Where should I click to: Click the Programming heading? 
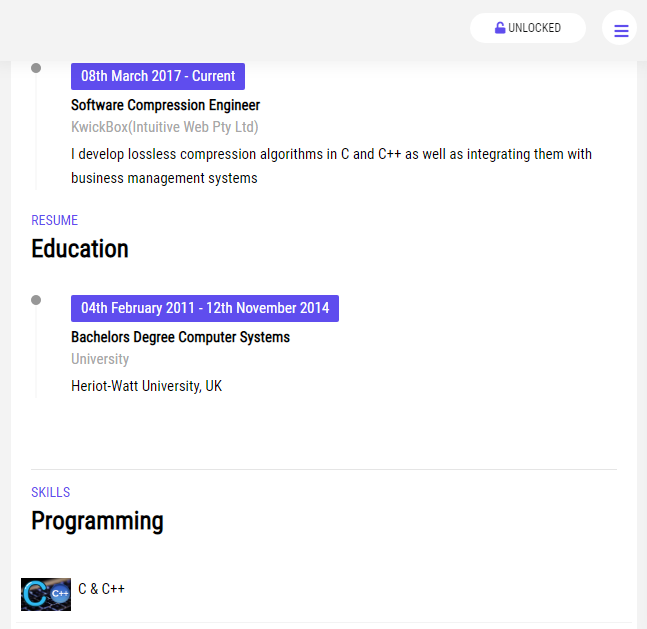click(97, 521)
